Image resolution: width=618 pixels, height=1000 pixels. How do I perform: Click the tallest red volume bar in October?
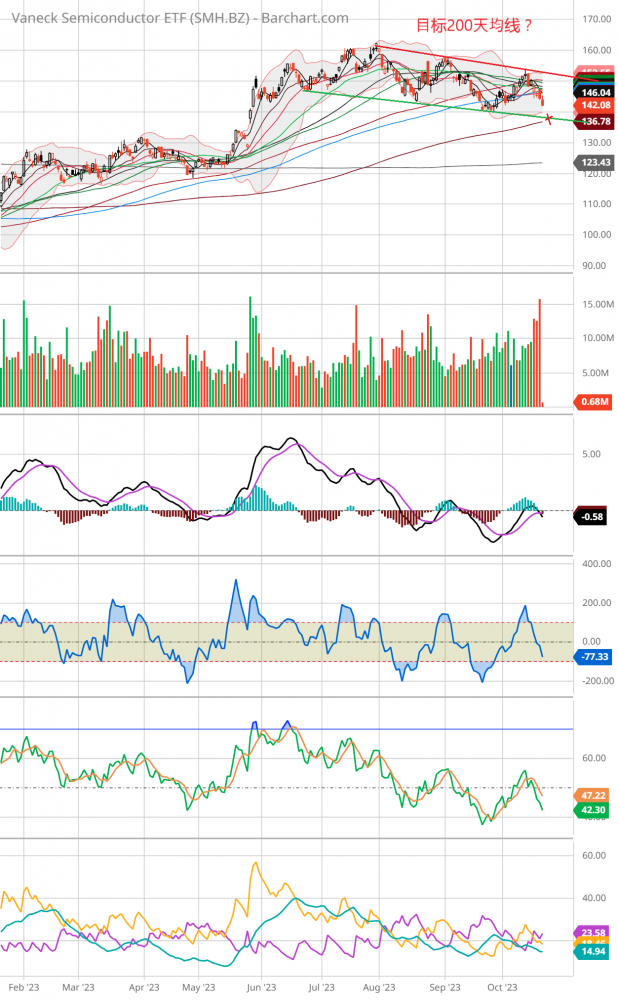(540, 352)
